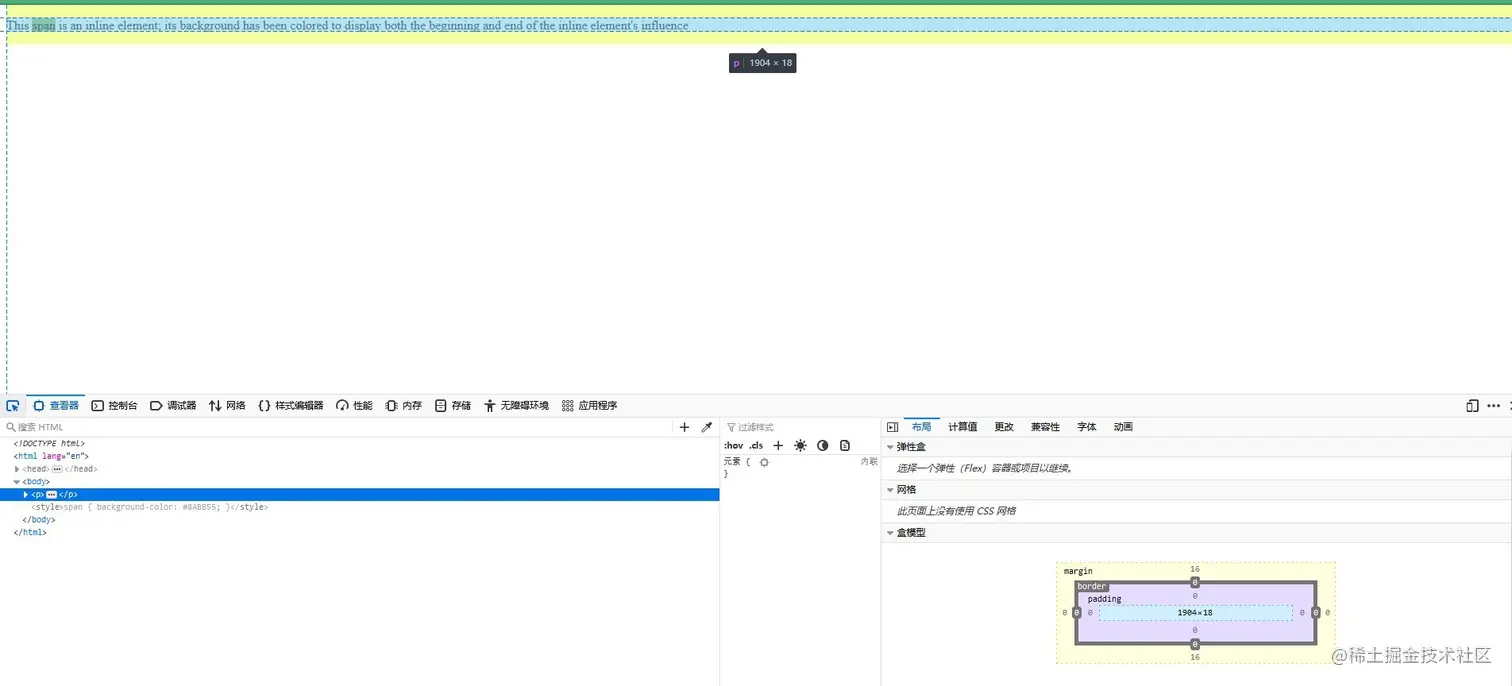Edit the right border value 0
The height and width of the screenshot is (686, 1512).
(1315, 613)
